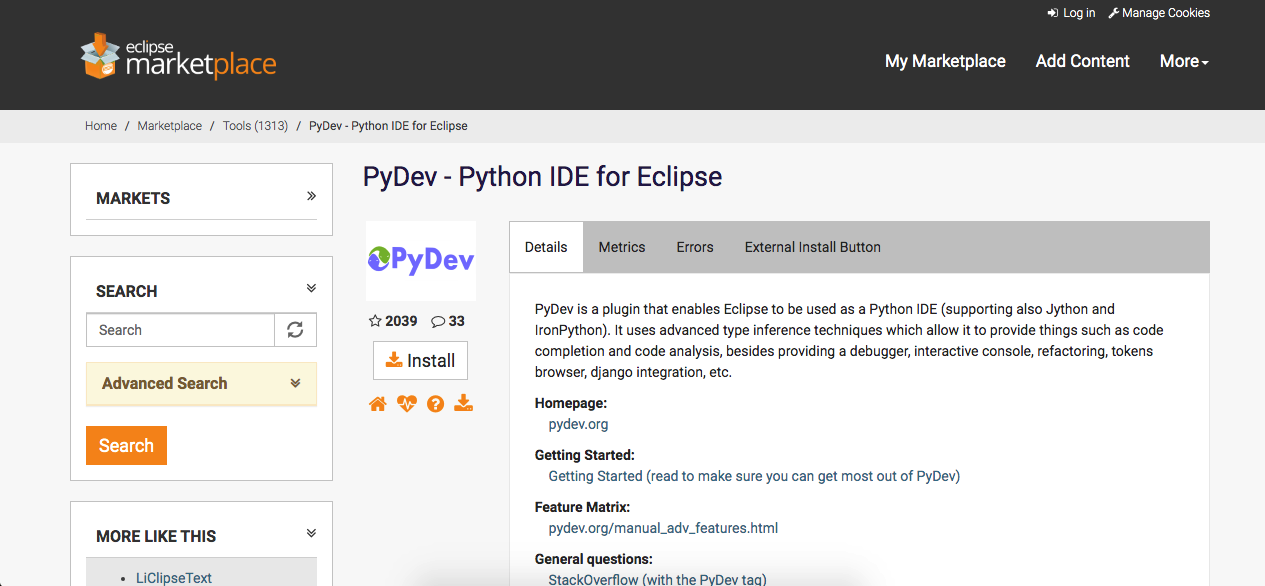Open Tools (1313) breadcrumb
This screenshot has height=586, width=1265.
click(x=255, y=126)
